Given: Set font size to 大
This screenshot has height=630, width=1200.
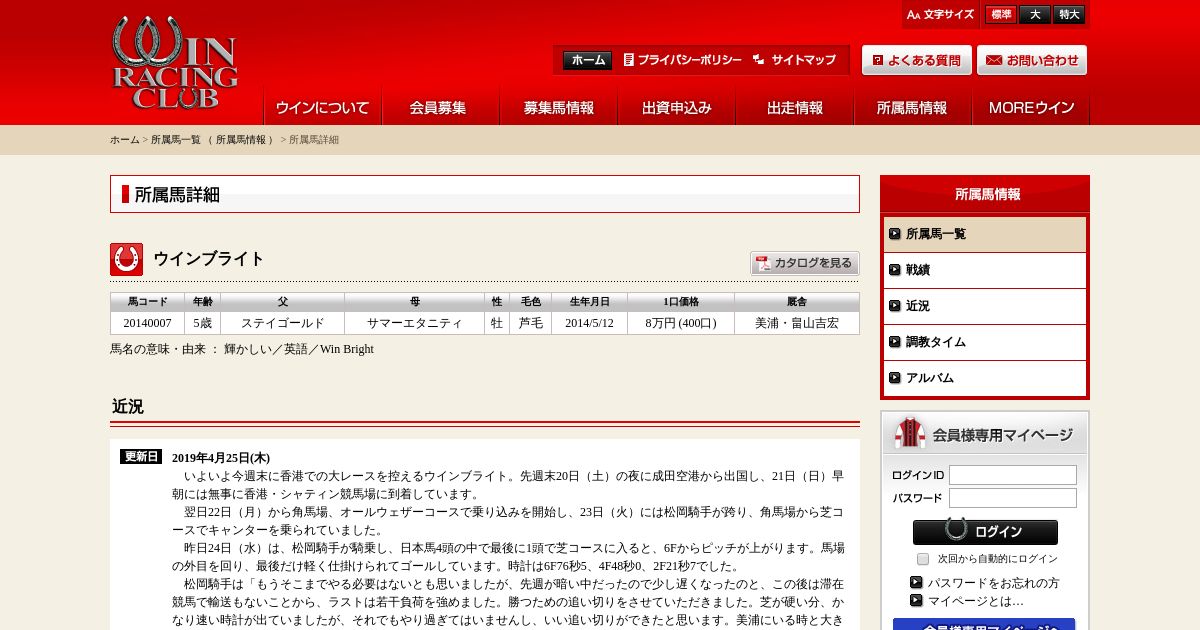Looking at the screenshot, I should [x=1035, y=15].
